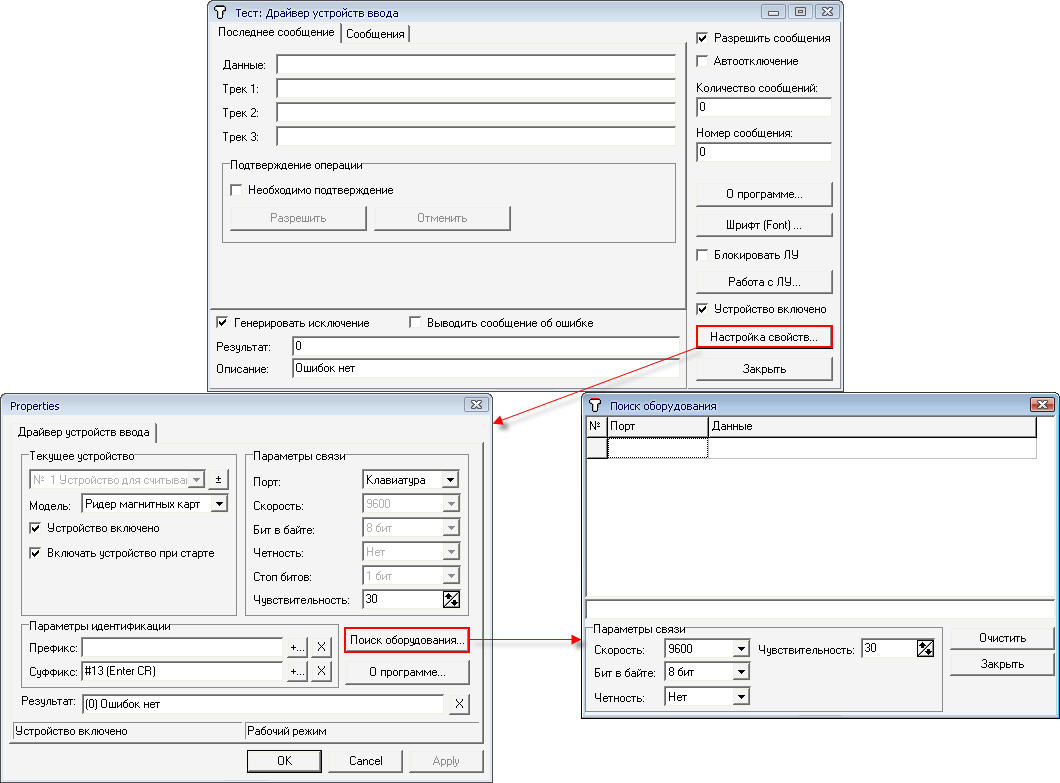Viewport: 1060px width, 783px height.
Task: Click the +... button beside Префикс field
Action: tap(296, 646)
